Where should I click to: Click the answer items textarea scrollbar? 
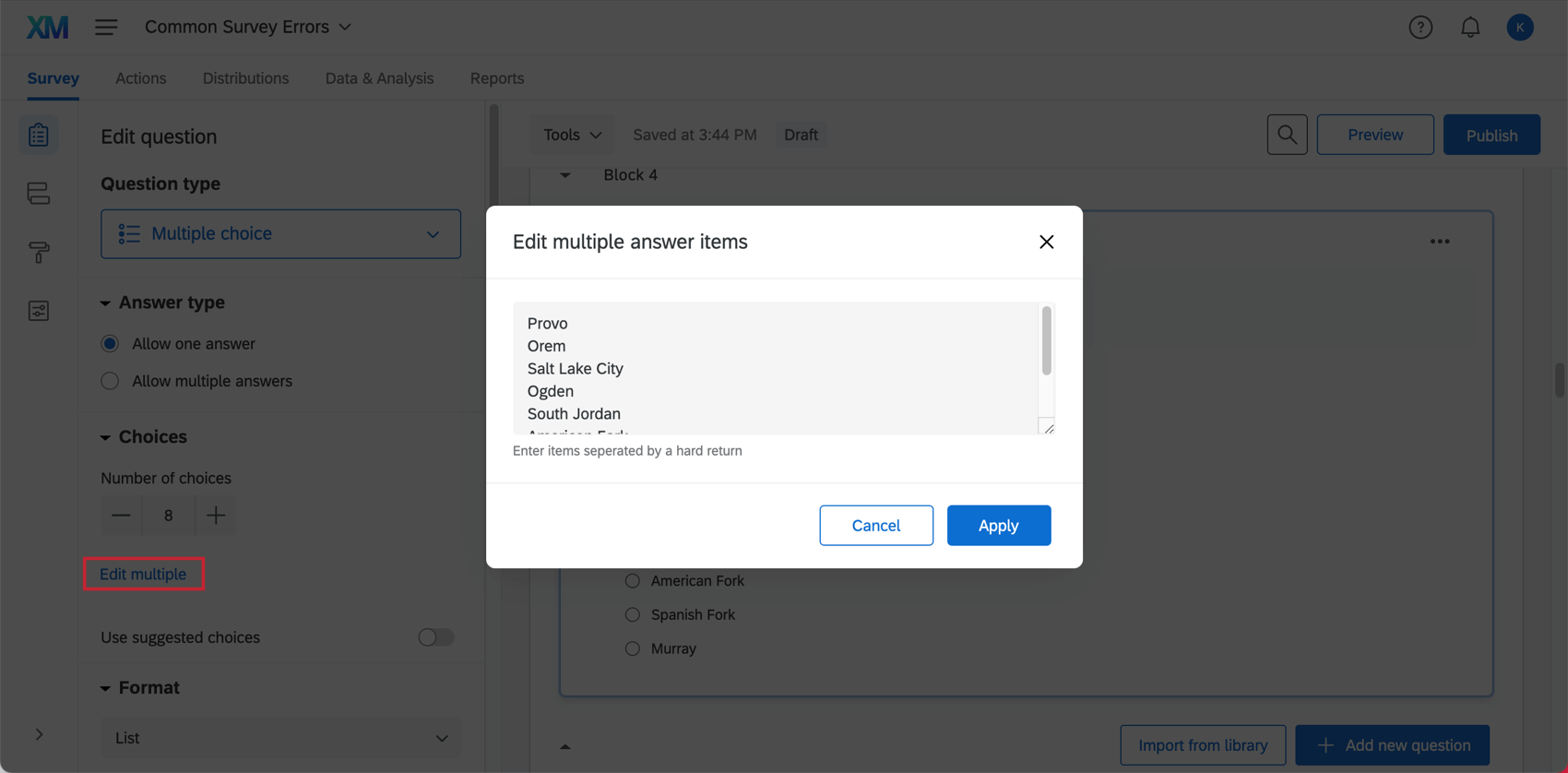1046,341
